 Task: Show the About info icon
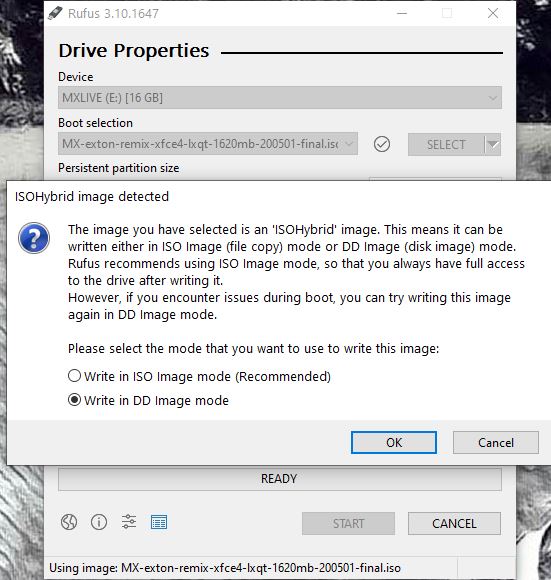pos(99,522)
